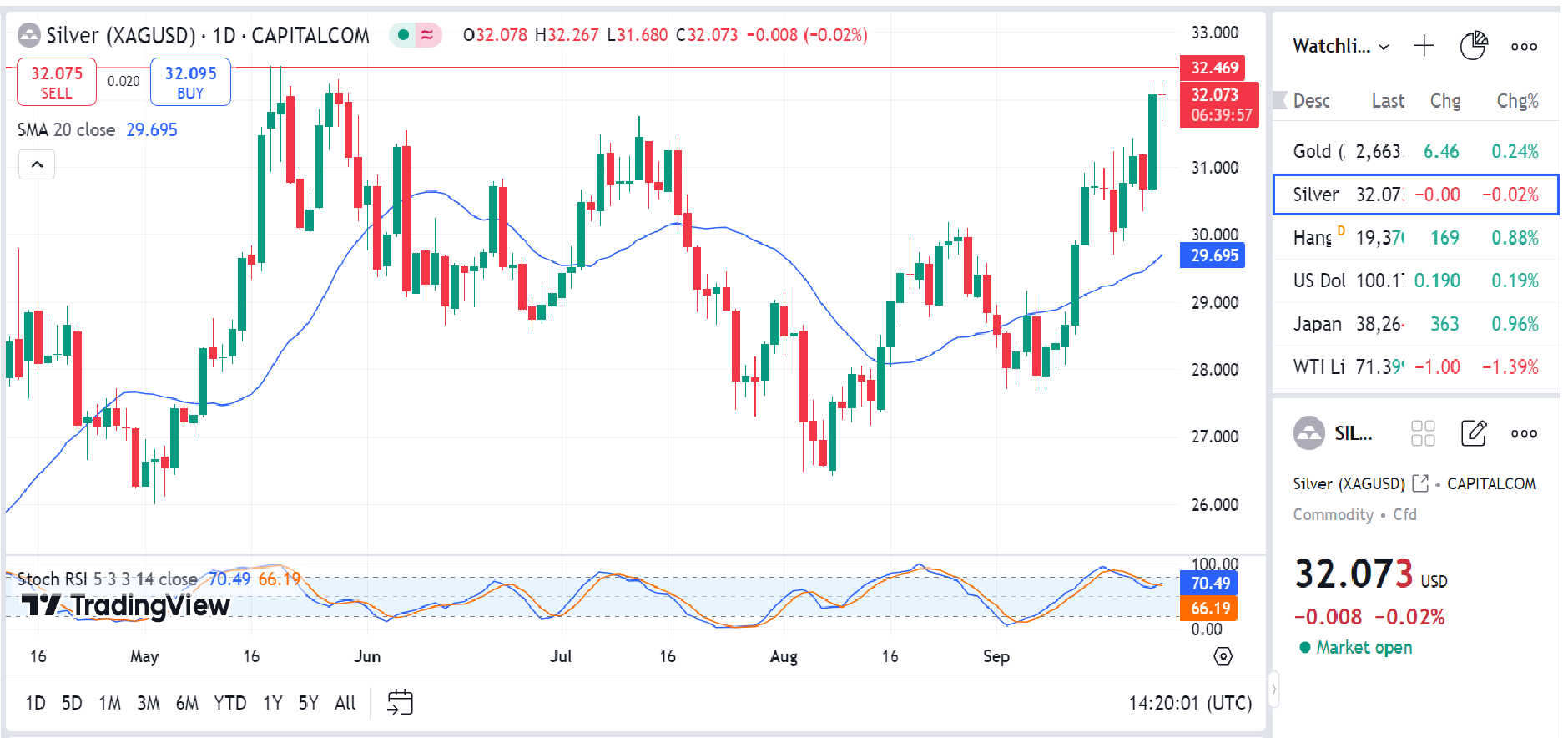Click the go-to-date calendar icon

tap(400, 702)
